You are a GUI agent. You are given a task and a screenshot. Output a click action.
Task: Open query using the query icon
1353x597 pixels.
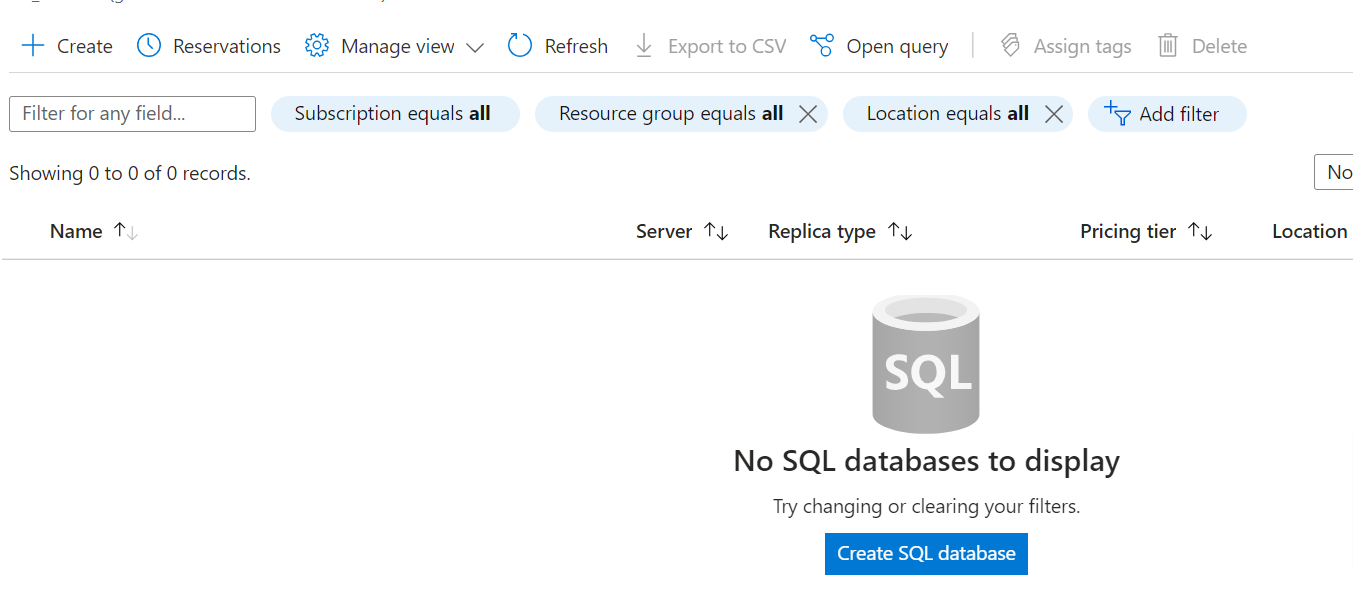click(821, 45)
